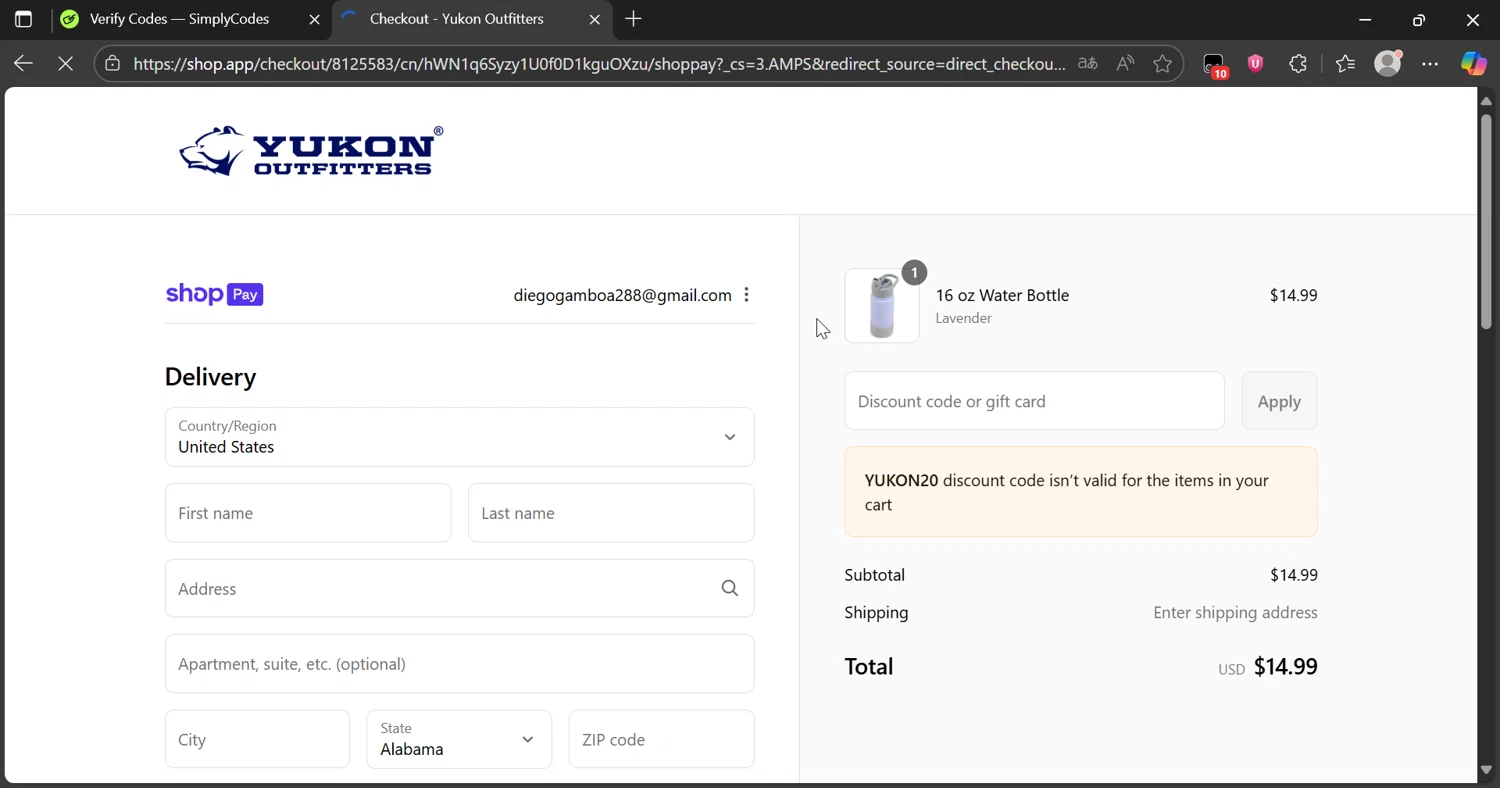Stop page loading with the X button
The width and height of the screenshot is (1500, 788).
(66, 64)
